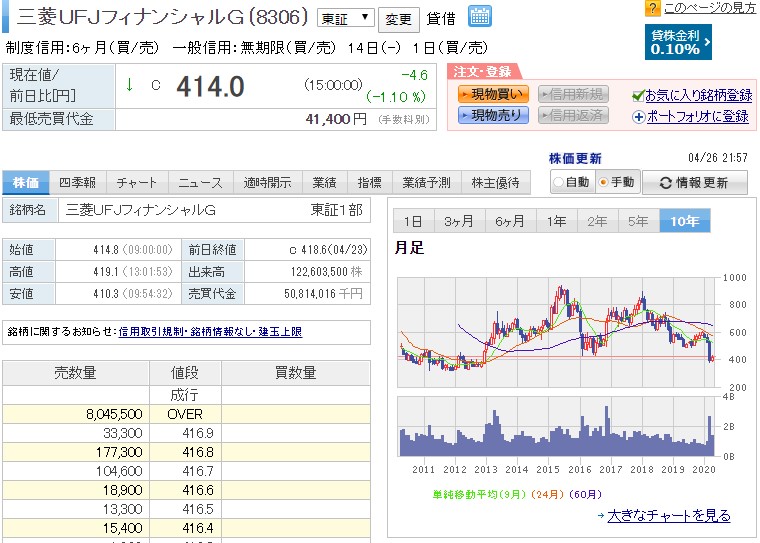Viewport: 760px width, 543px height.
Task: Click the 416.7 price cell
Action: pos(185,471)
